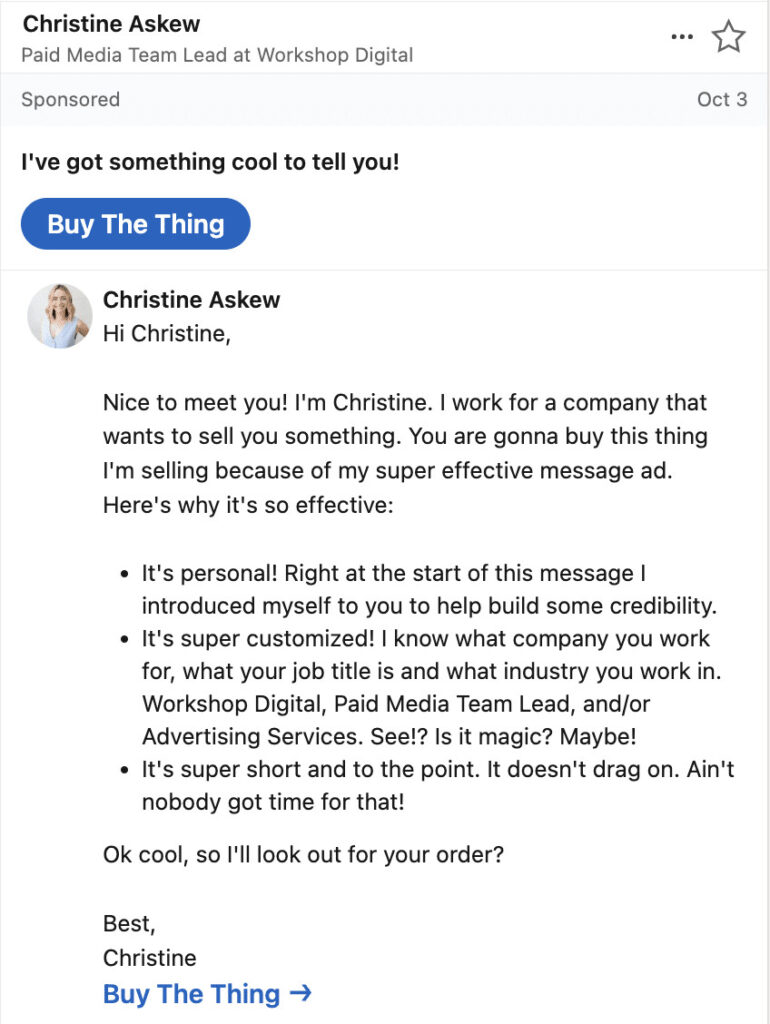Click the sender name beside the avatar
770x1024 pixels.
tap(191, 299)
